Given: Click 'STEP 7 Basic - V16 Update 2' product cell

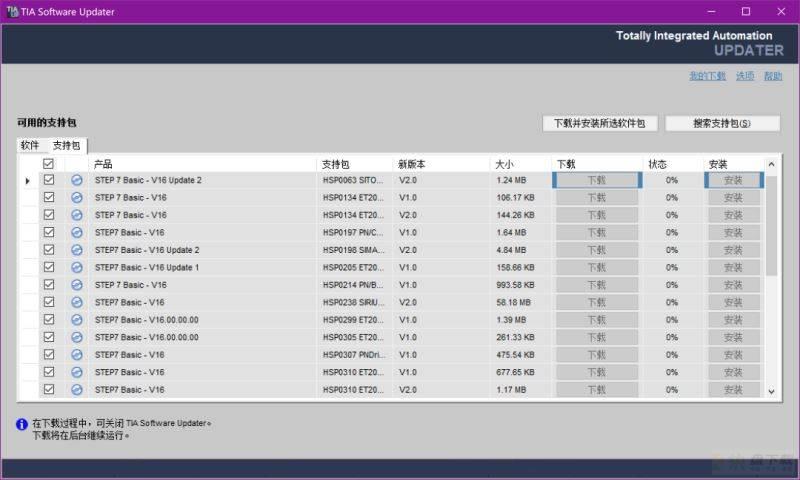Looking at the screenshot, I should tap(204, 180).
